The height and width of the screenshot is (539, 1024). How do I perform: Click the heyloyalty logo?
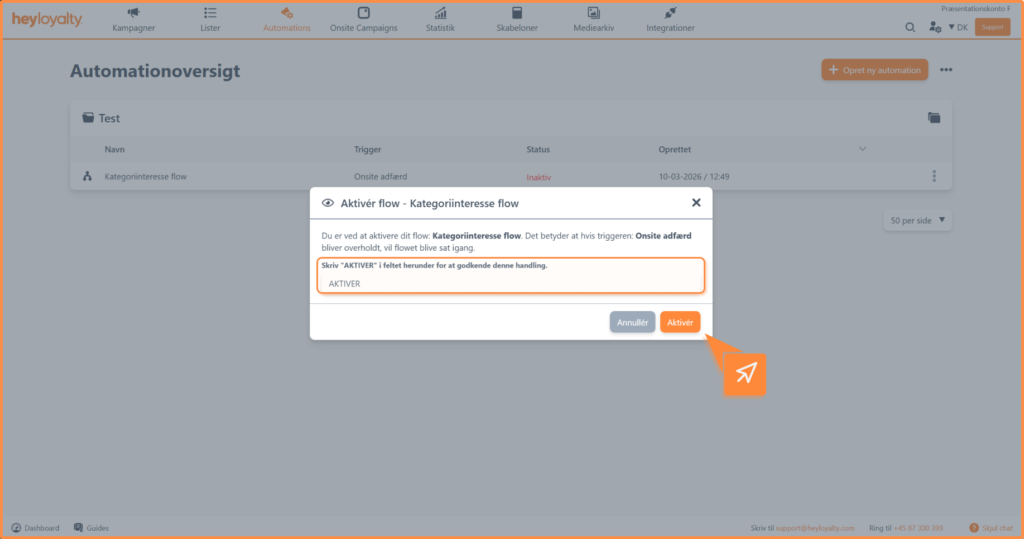[x=47, y=20]
